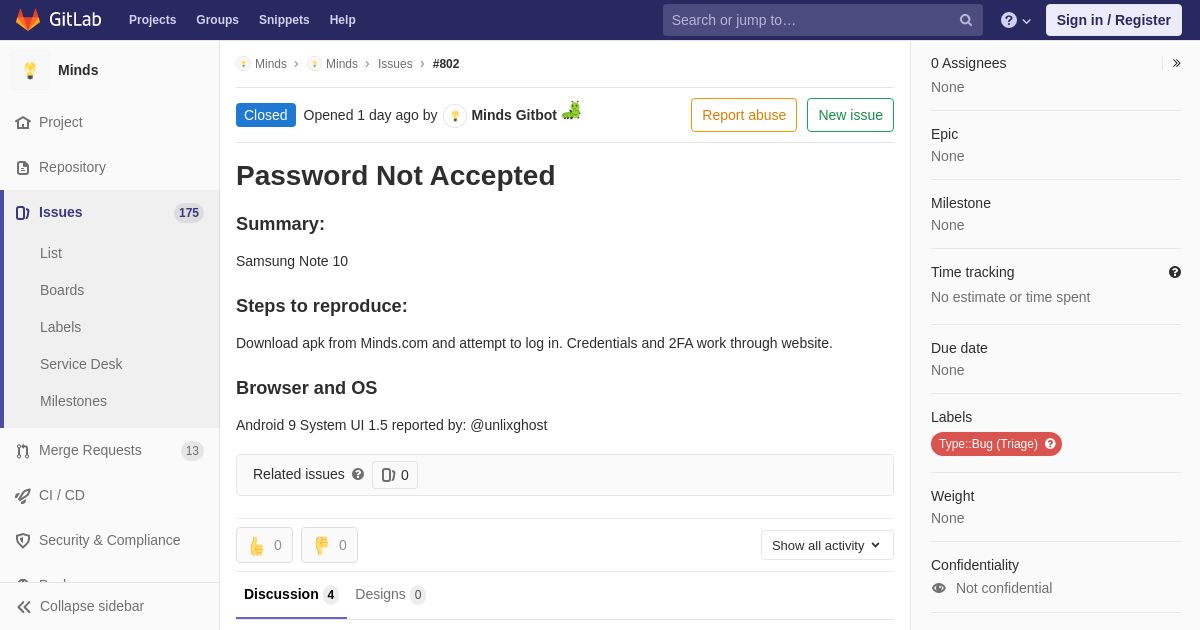Select the Discussion tab

point(291,594)
